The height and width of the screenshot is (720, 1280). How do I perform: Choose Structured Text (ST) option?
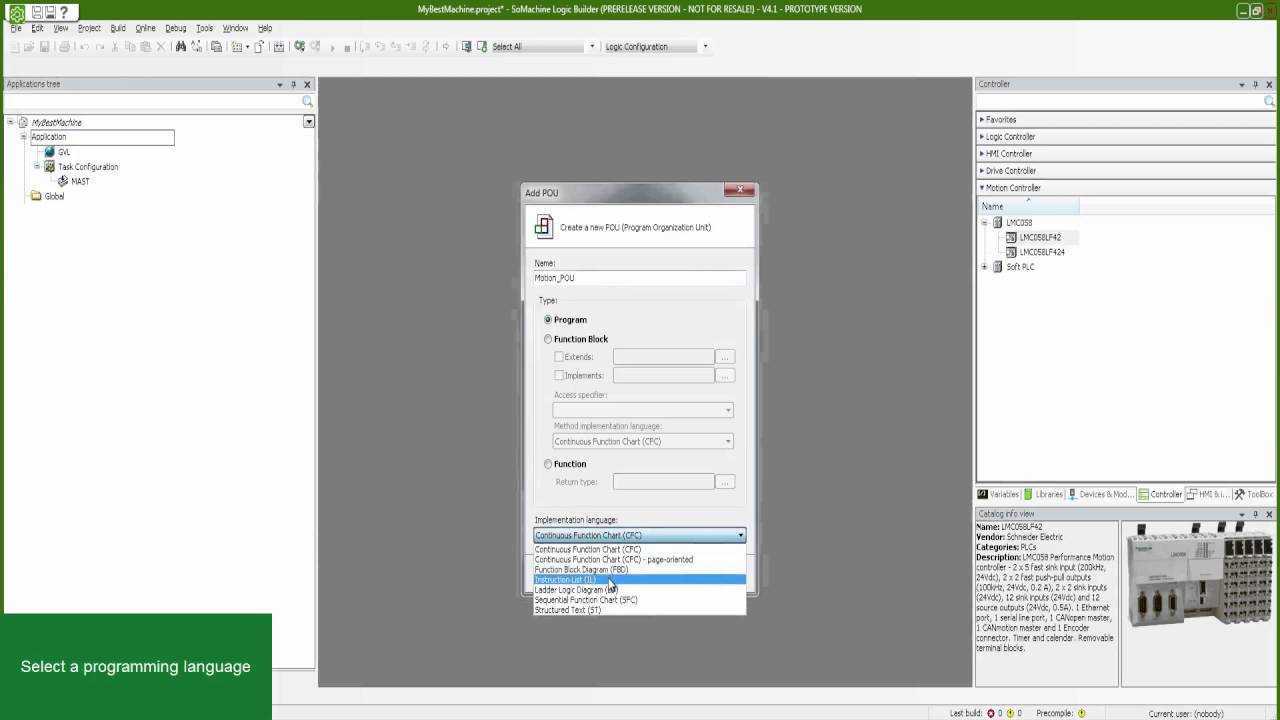tap(640, 610)
